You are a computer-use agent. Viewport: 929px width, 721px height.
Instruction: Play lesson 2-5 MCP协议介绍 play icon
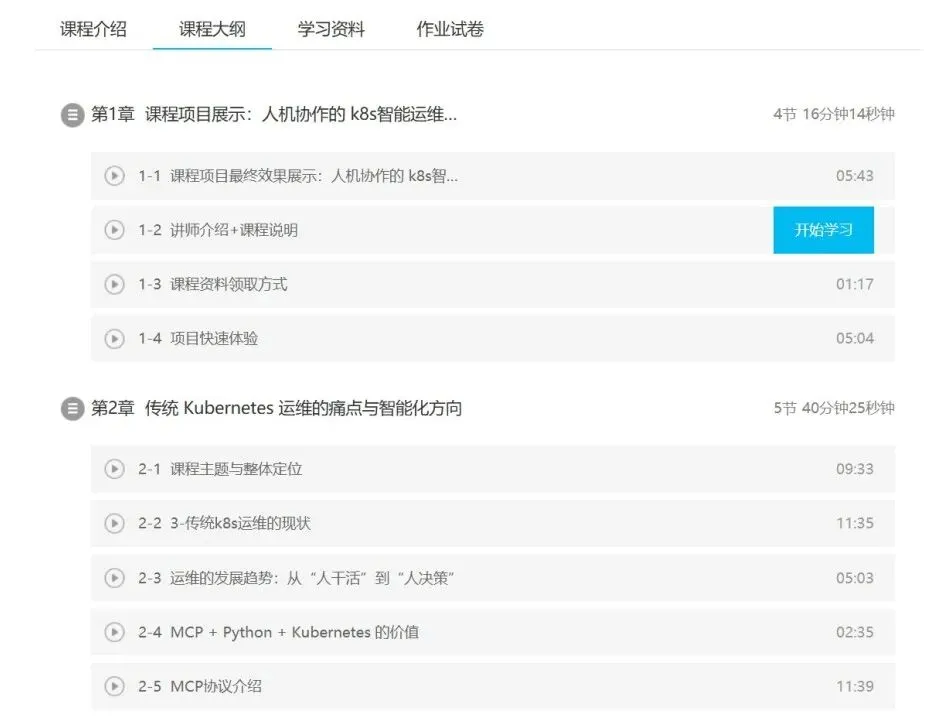click(114, 687)
